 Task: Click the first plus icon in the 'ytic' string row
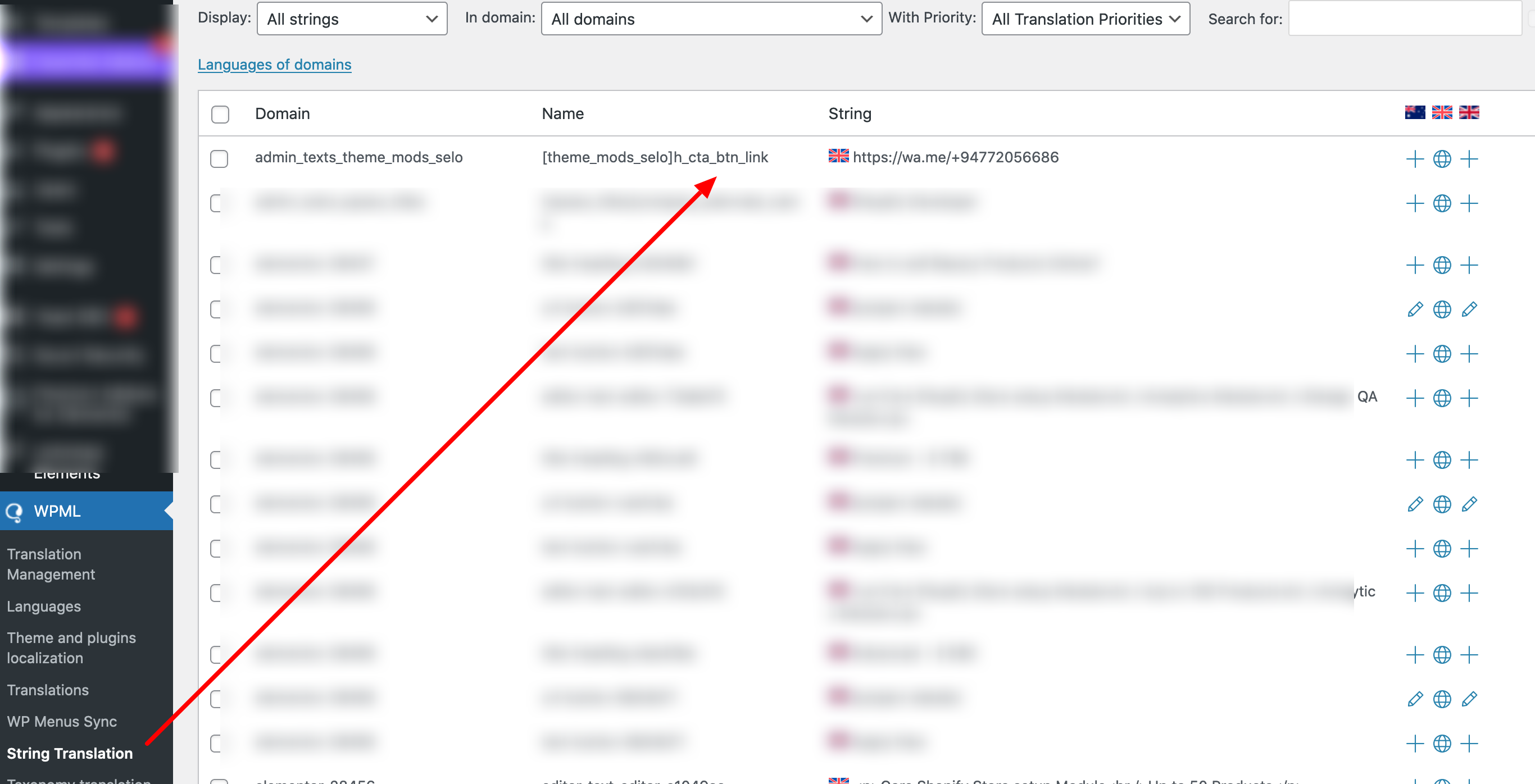(1414, 592)
